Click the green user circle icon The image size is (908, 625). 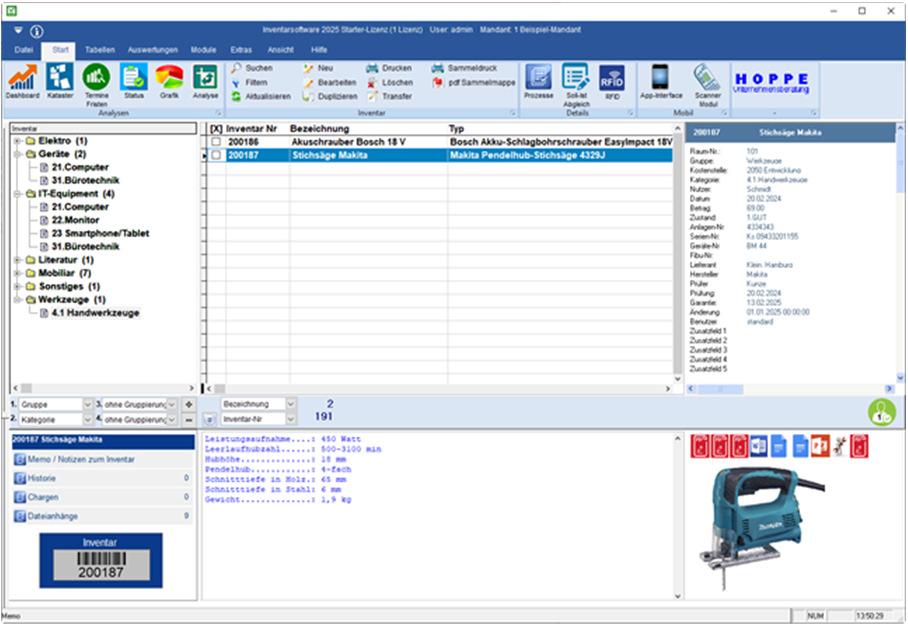click(x=881, y=412)
